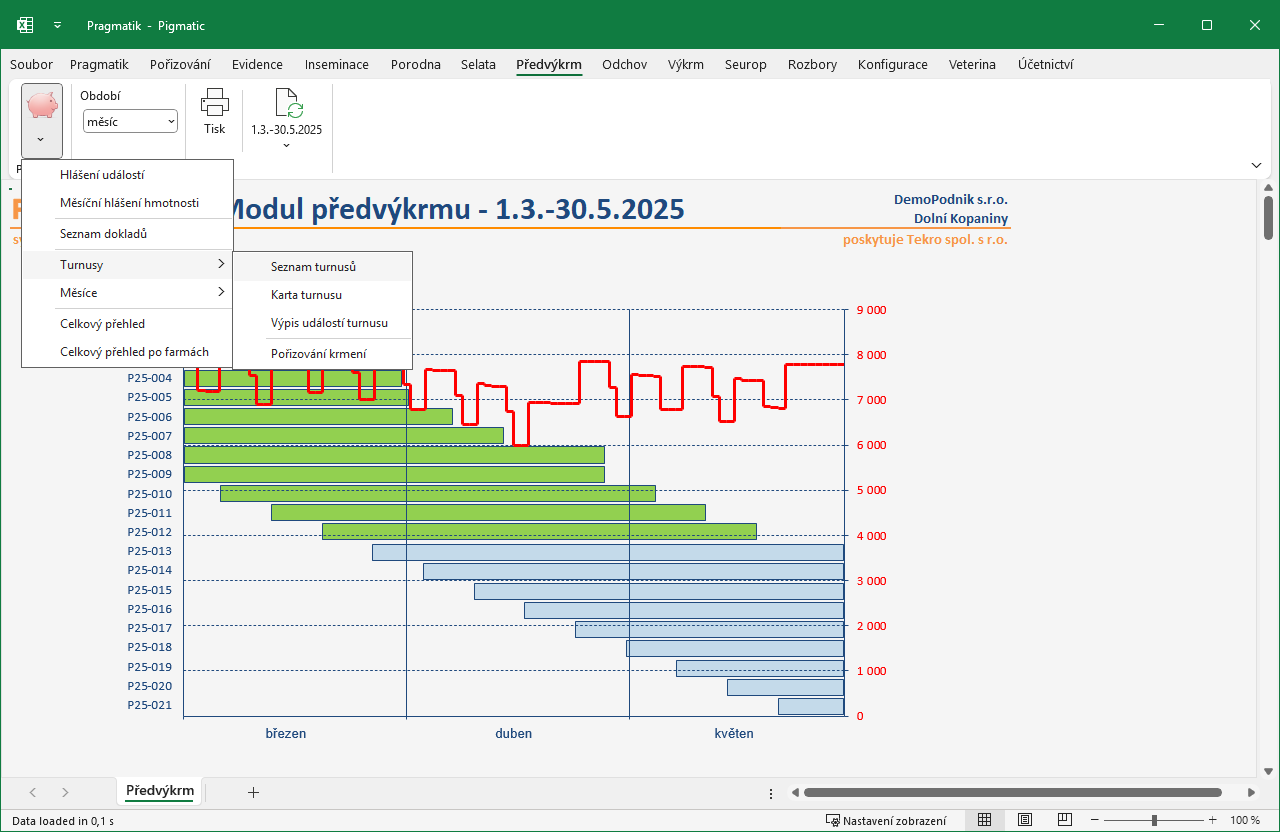Image resolution: width=1280 pixels, height=832 pixels.
Task: Choose Karta turnusu in the submenu
Action: [322, 295]
